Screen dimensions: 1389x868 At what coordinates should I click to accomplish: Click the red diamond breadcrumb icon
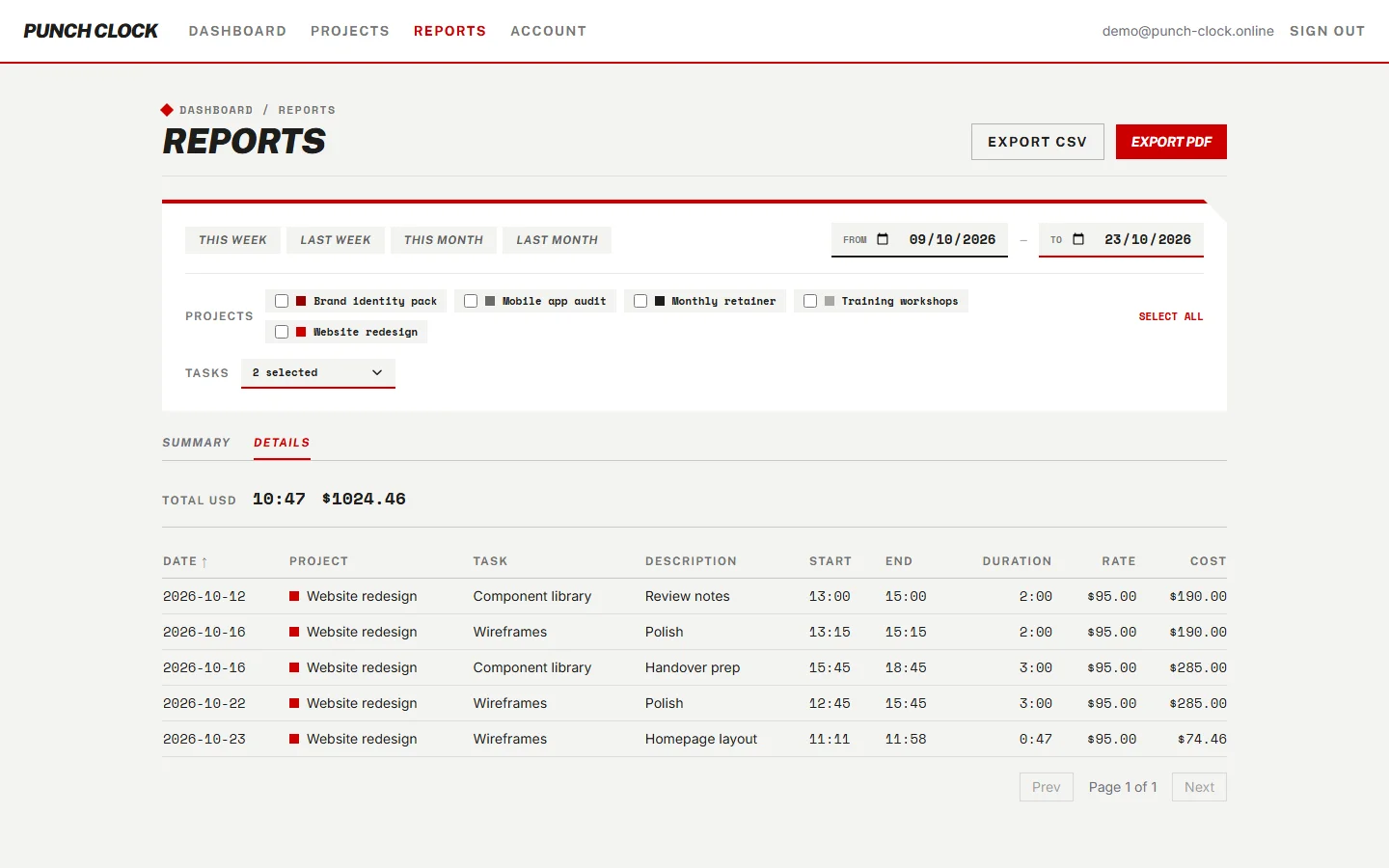tap(167, 110)
